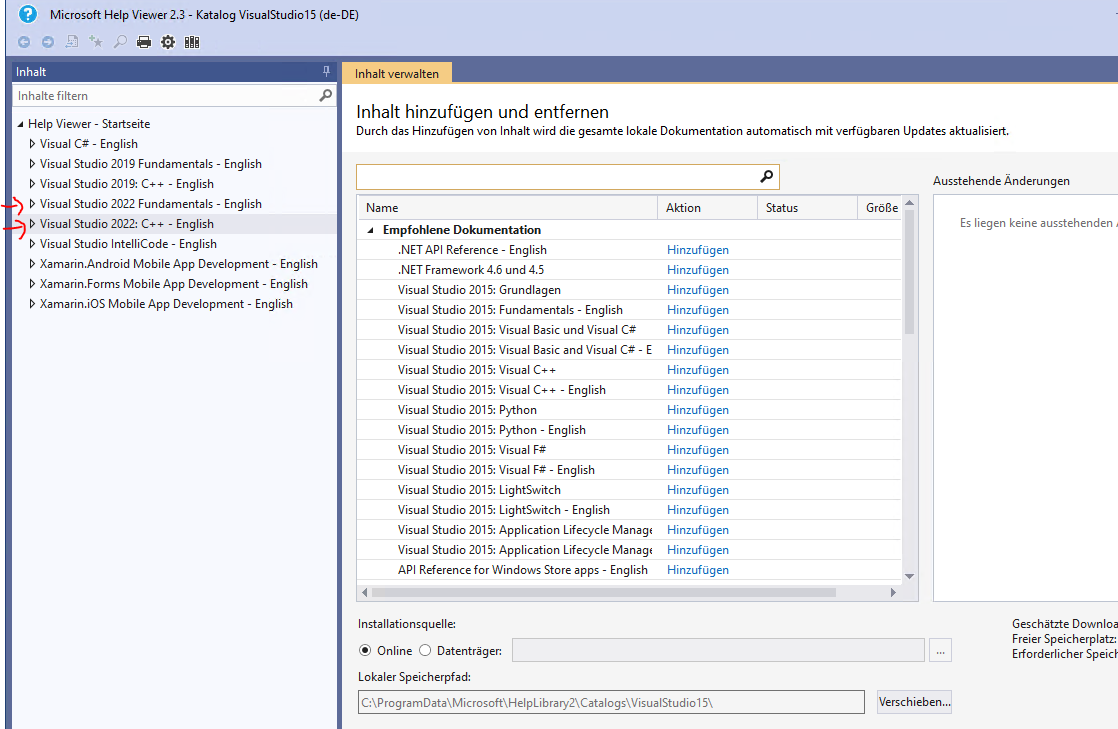
Task: Click Hinzufügen for .NET Framework 4.6 und 4.5
Action: [697, 270]
